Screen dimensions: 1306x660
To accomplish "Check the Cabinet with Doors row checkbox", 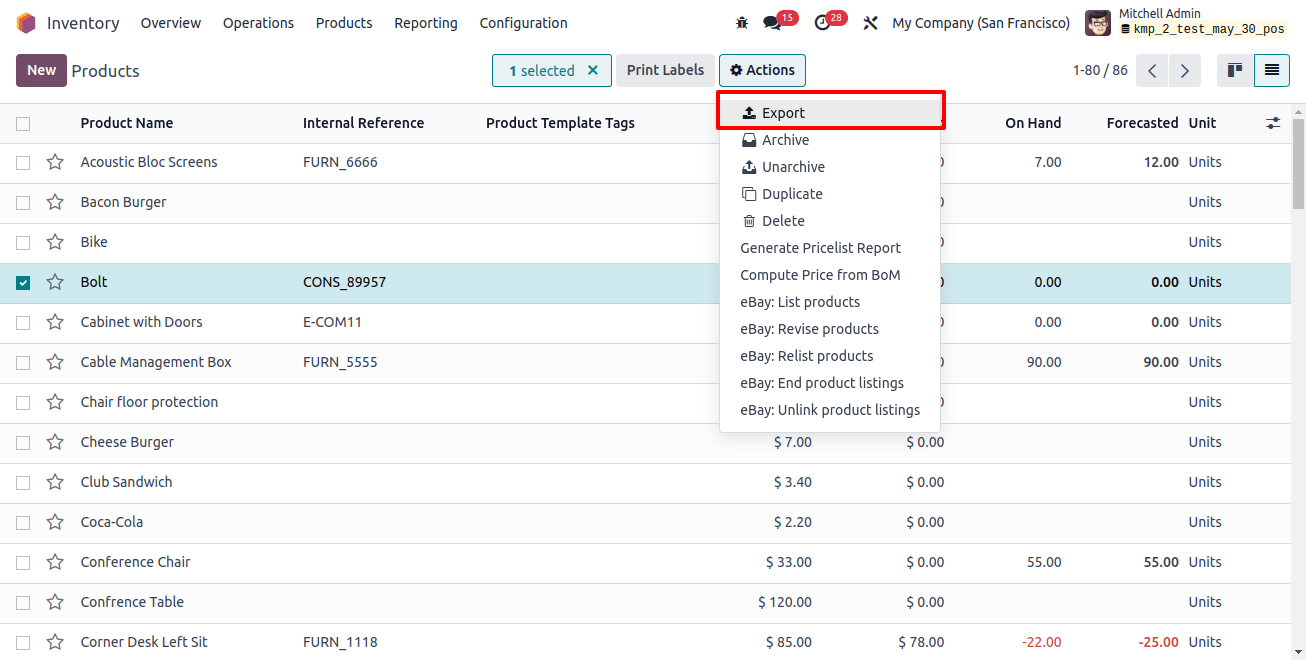I will coord(23,323).
